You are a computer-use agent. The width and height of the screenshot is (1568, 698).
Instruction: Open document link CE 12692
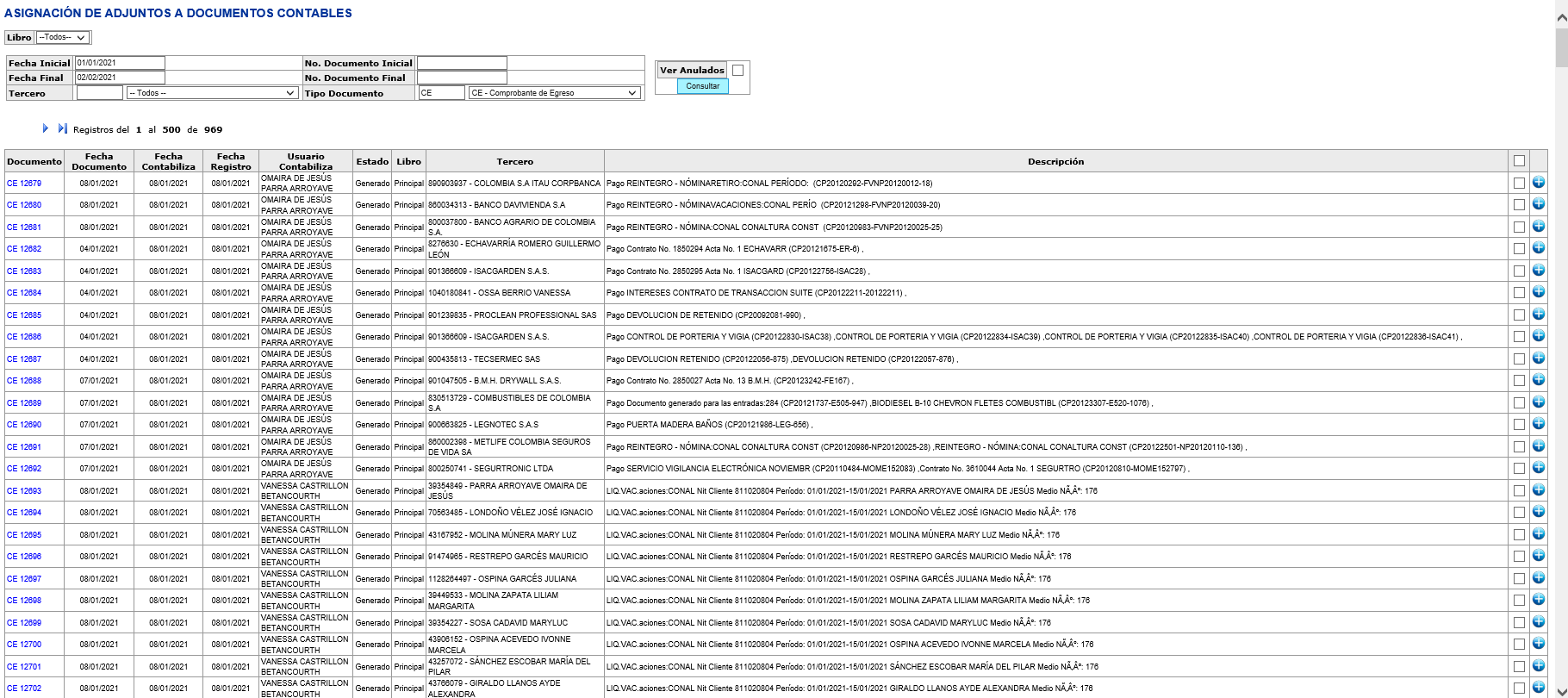tap(24, 469)
